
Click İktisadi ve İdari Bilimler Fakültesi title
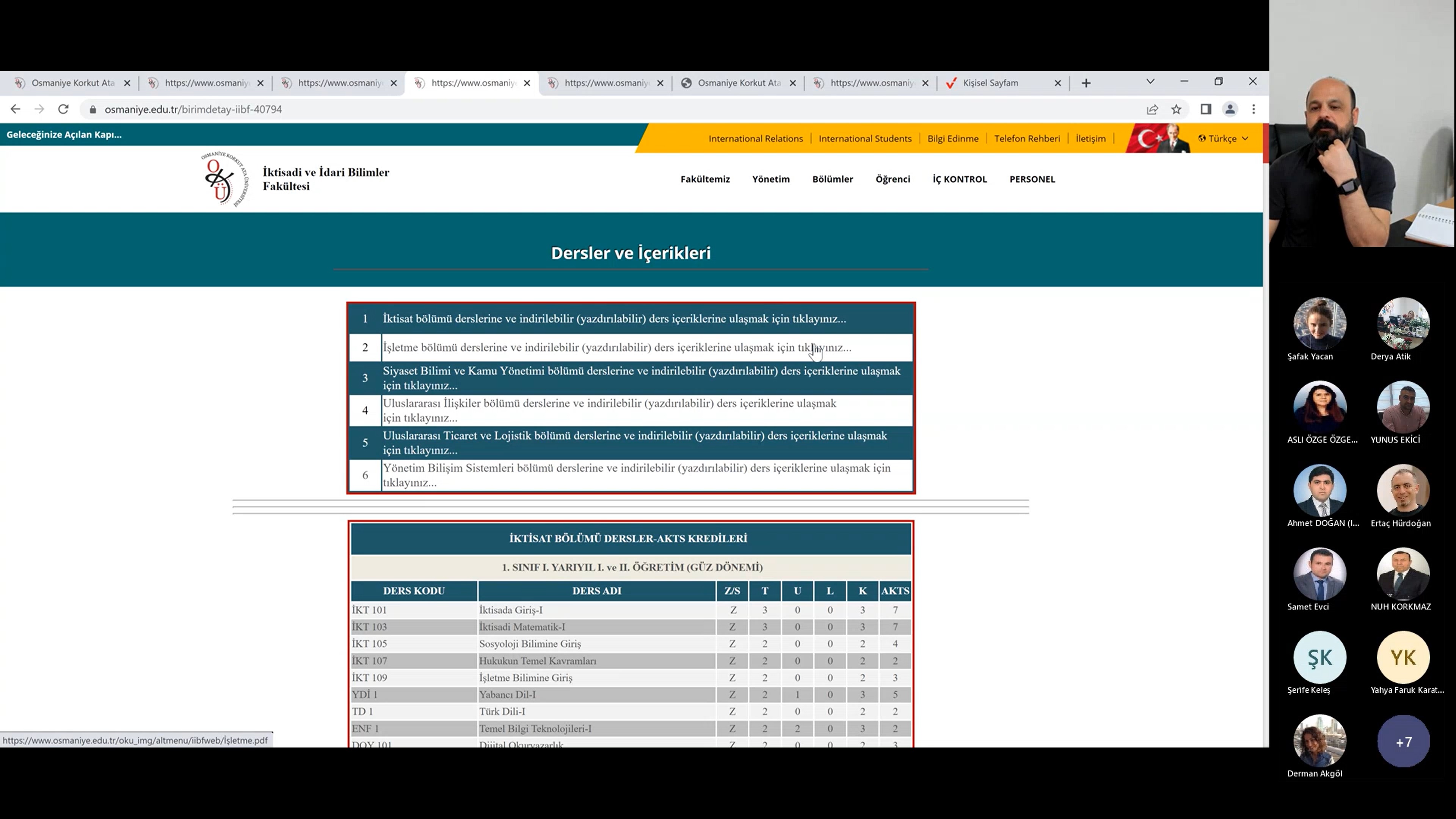326,179
